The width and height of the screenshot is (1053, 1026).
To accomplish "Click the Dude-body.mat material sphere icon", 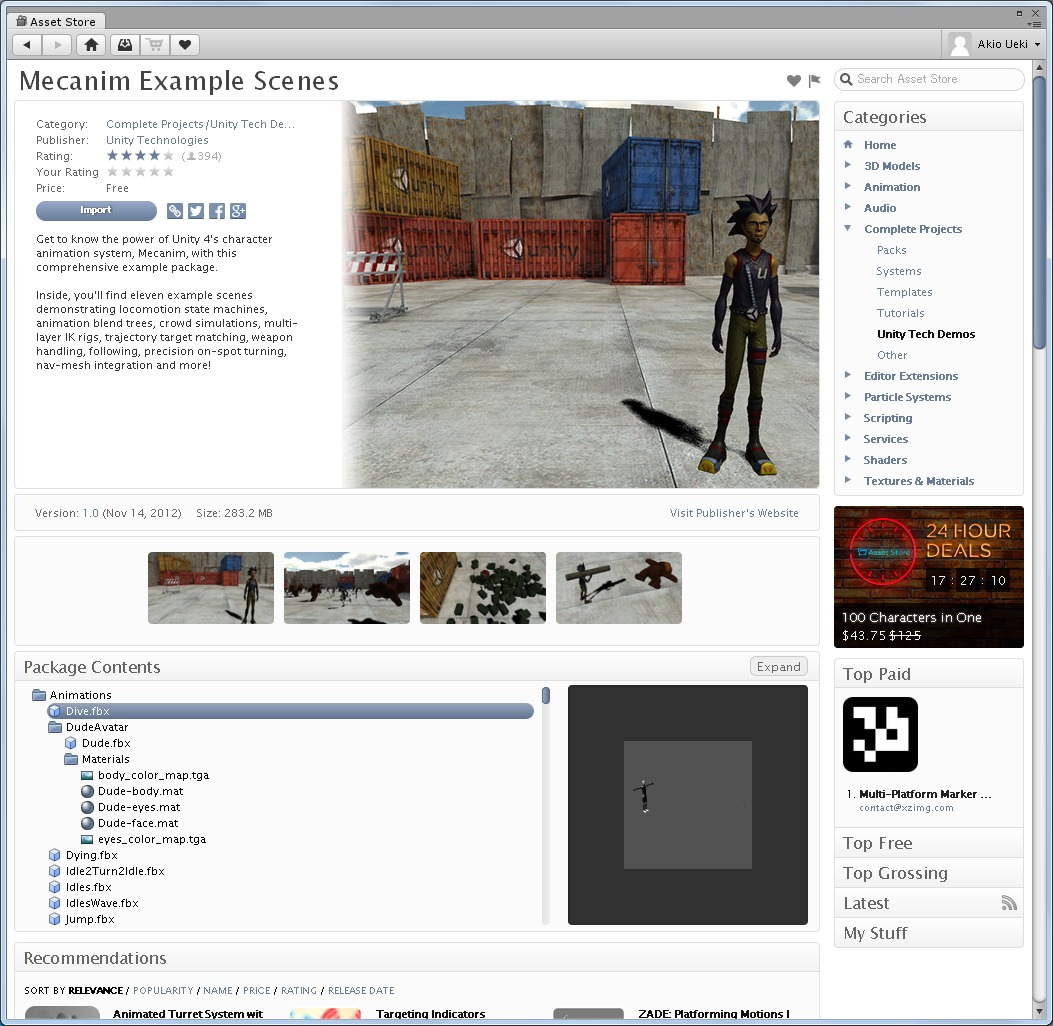I will coord(87,791).
